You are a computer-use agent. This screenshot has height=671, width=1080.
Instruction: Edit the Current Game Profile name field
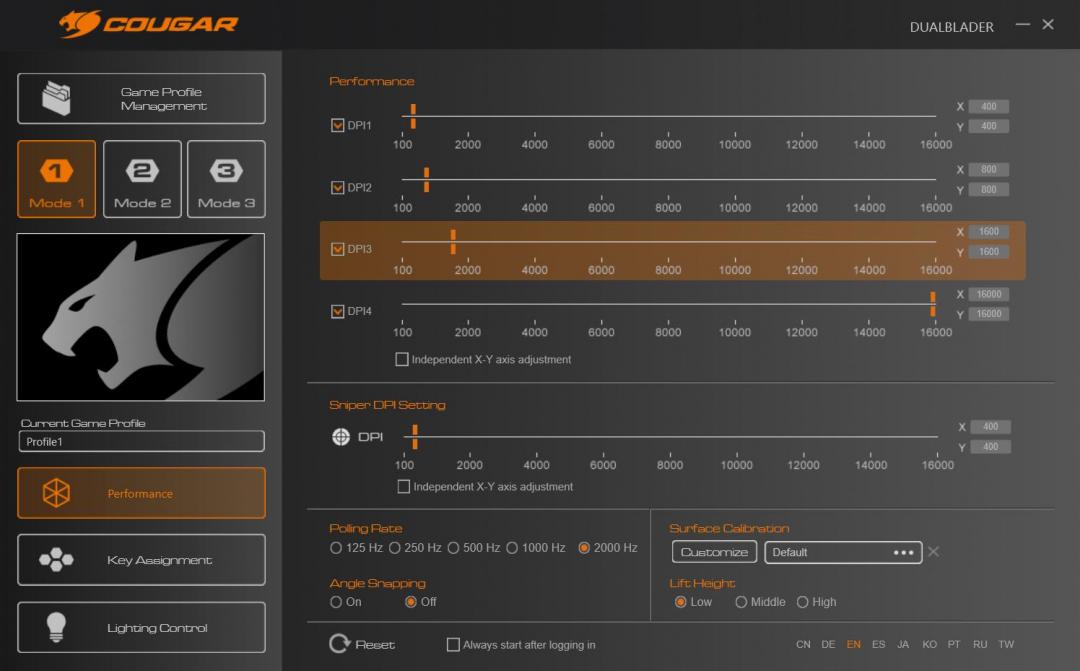141,442
